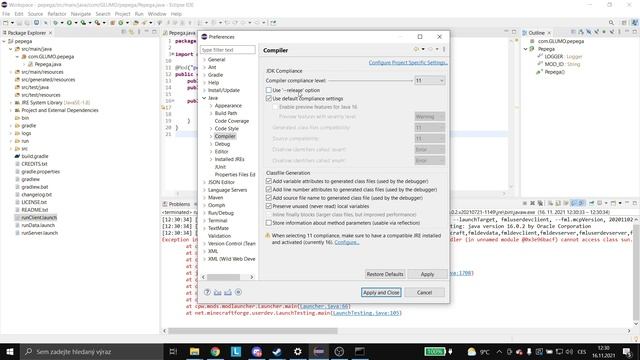Select build.gradle in Package Explorer
Screen dimensions: 640x360
tap(35, 156)
